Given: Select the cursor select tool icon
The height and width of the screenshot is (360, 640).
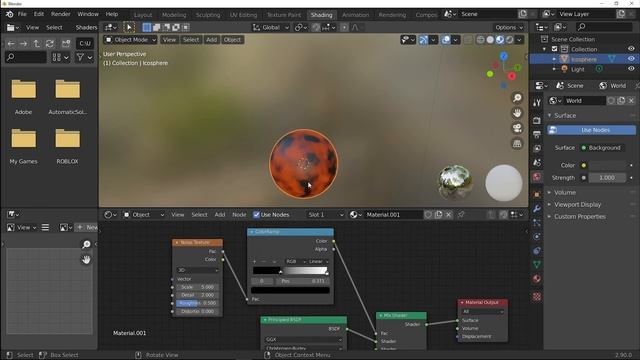Looking at the screenshot, I should (x=129, y=27).
